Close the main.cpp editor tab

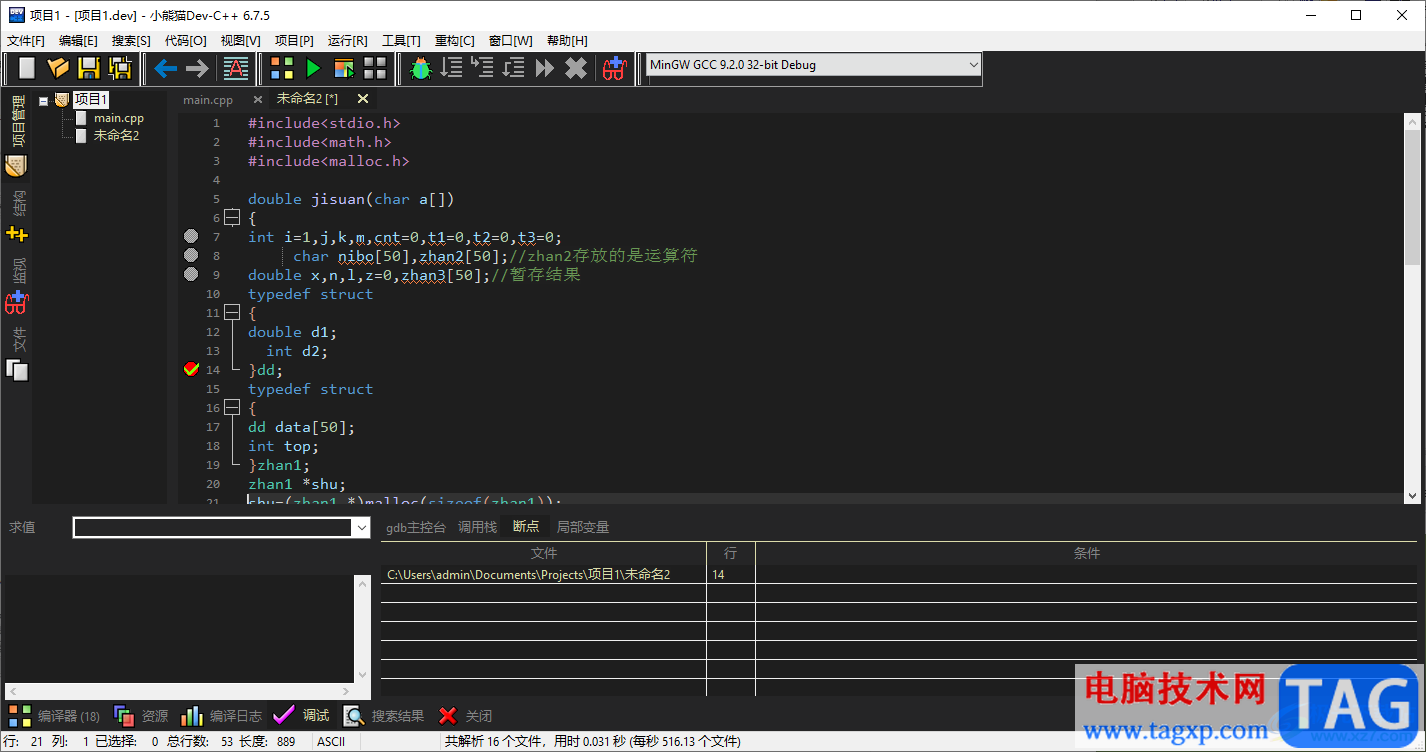[x=257, y=99]
